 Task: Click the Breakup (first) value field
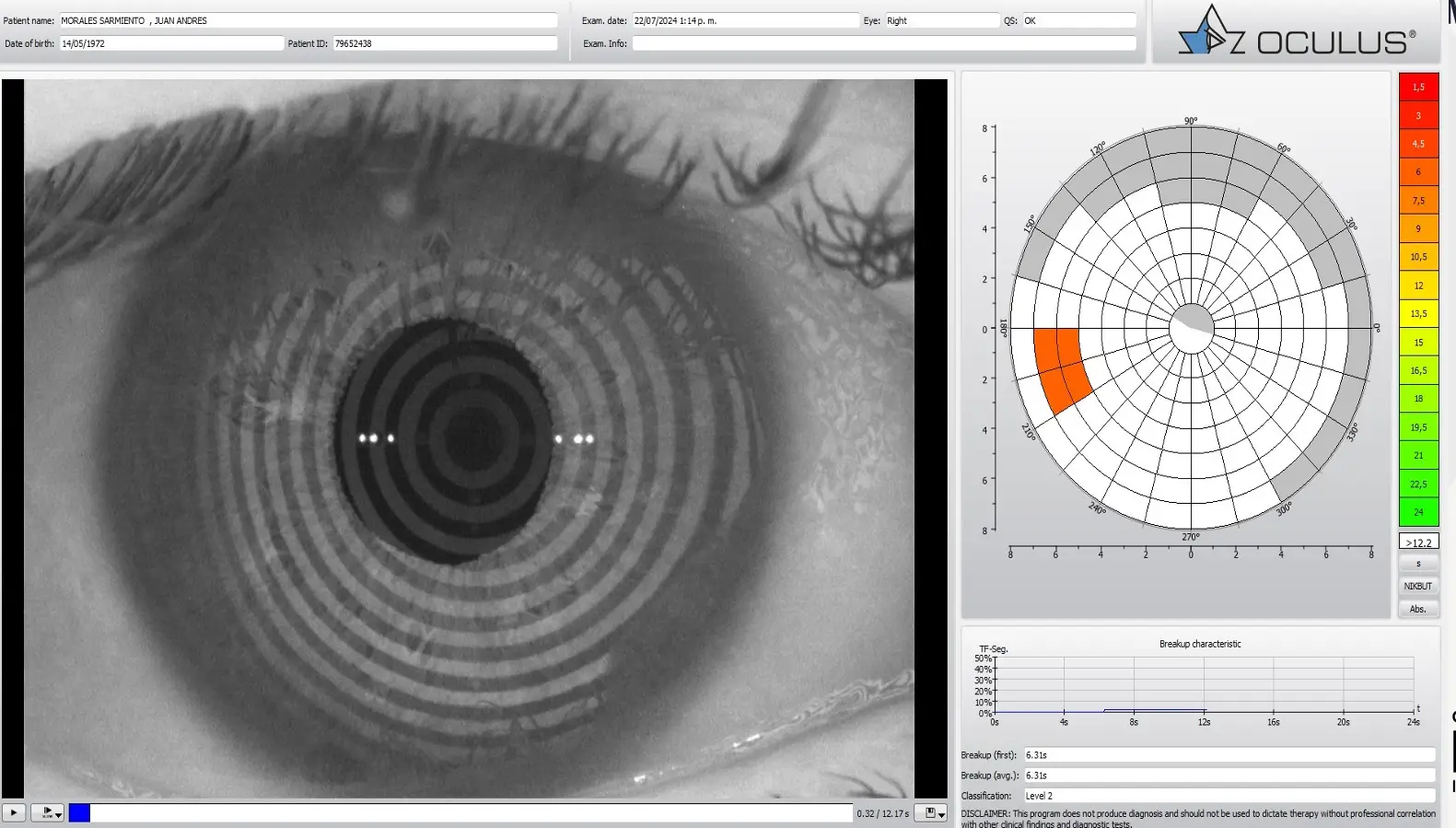(x=1229, y=755)
